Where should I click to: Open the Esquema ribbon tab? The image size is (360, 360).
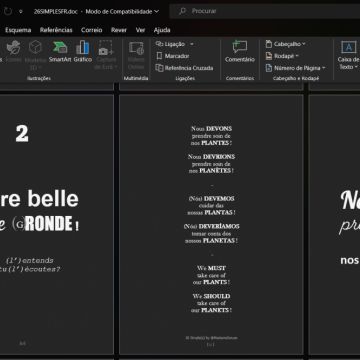tap(18, 30)
